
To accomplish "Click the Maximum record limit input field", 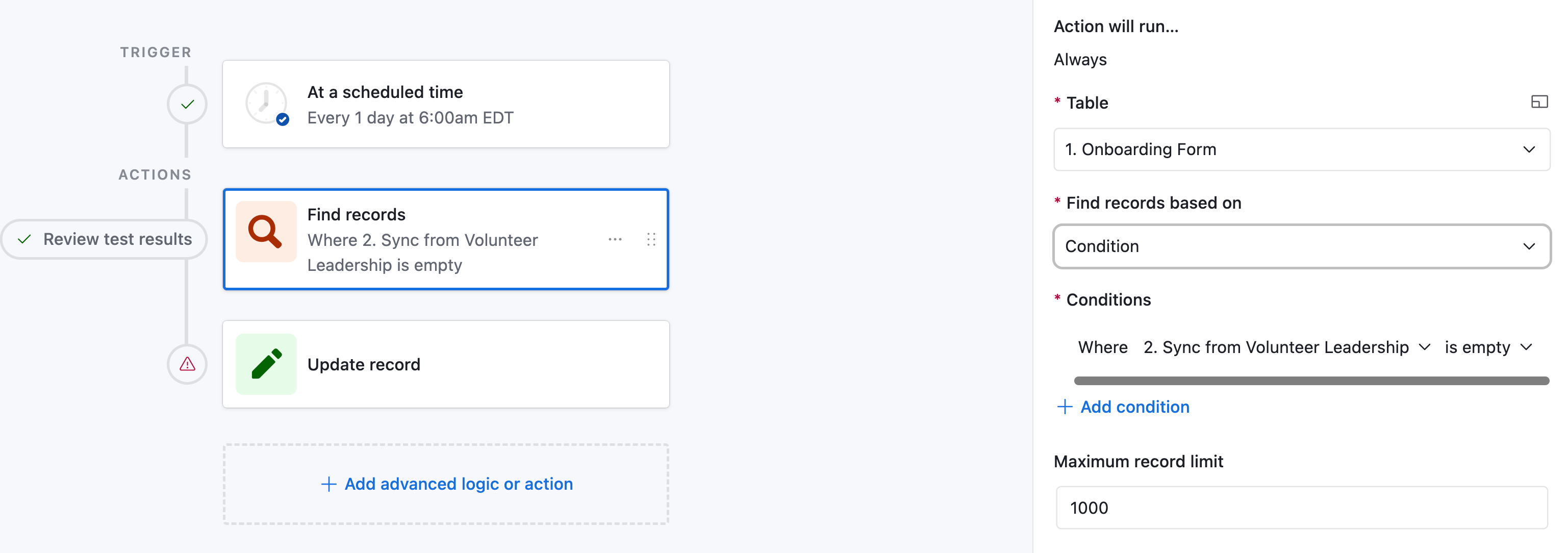I will tap(1301, 507).
